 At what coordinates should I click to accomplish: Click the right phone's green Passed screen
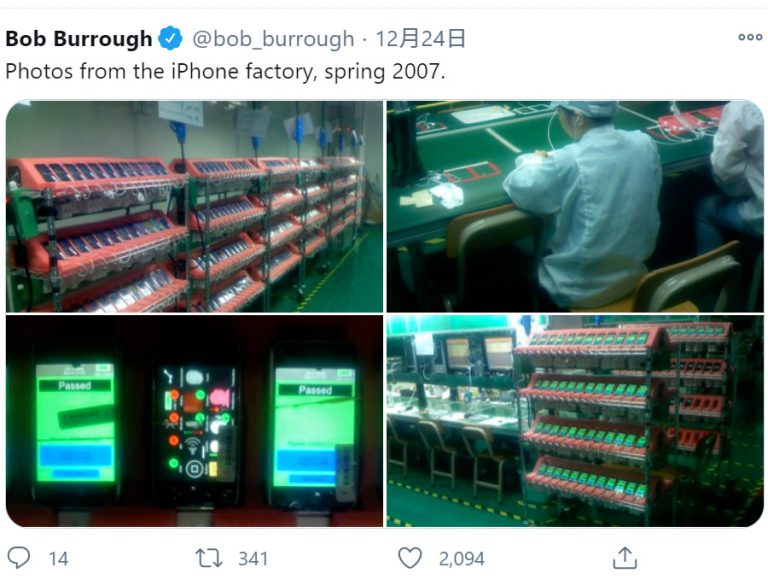pos(314,426)
